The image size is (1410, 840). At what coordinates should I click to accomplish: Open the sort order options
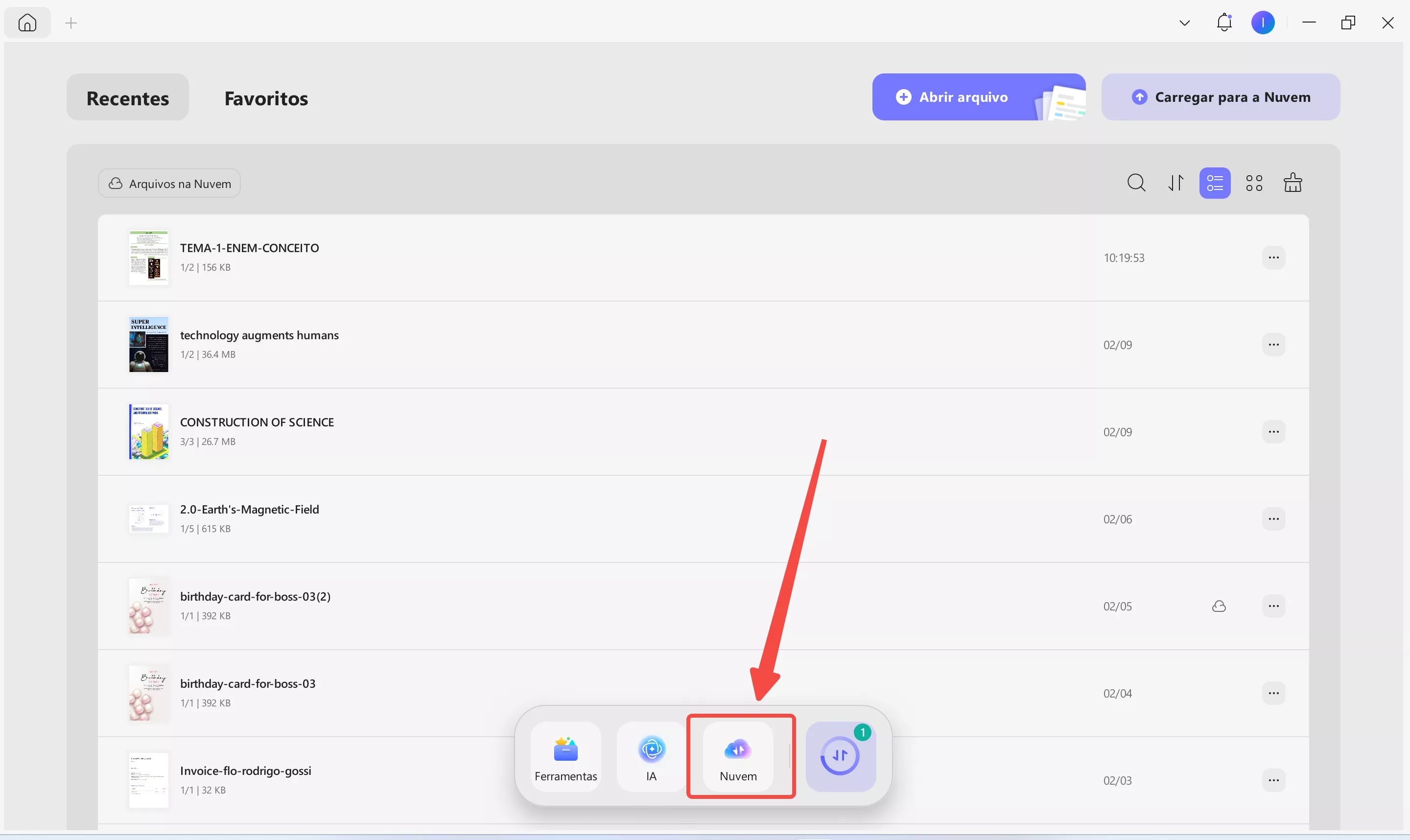pyautogui.click(x=1175, y=183)
